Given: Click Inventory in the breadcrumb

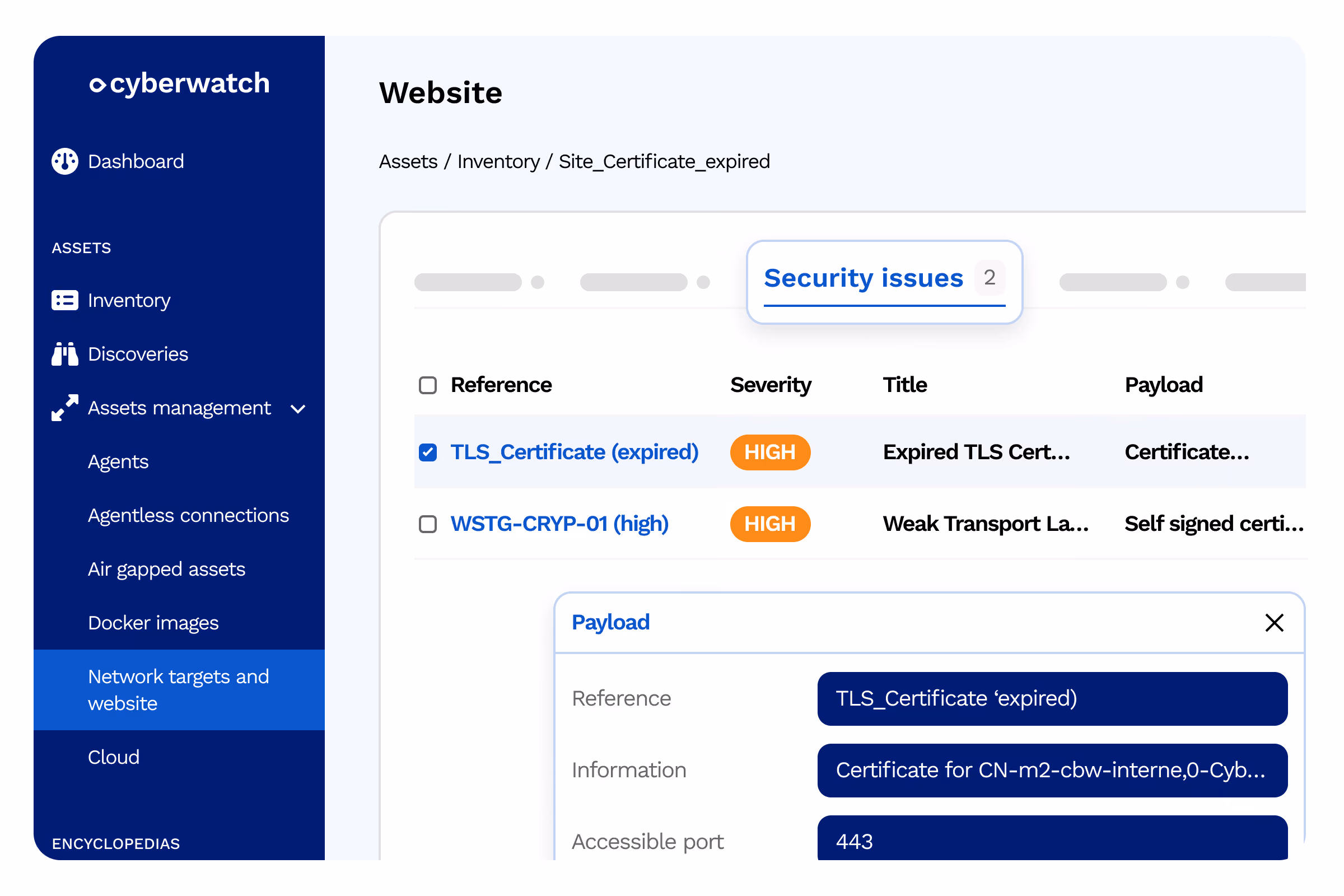Looking at the screenshot, I should click(x=498, y=162).
